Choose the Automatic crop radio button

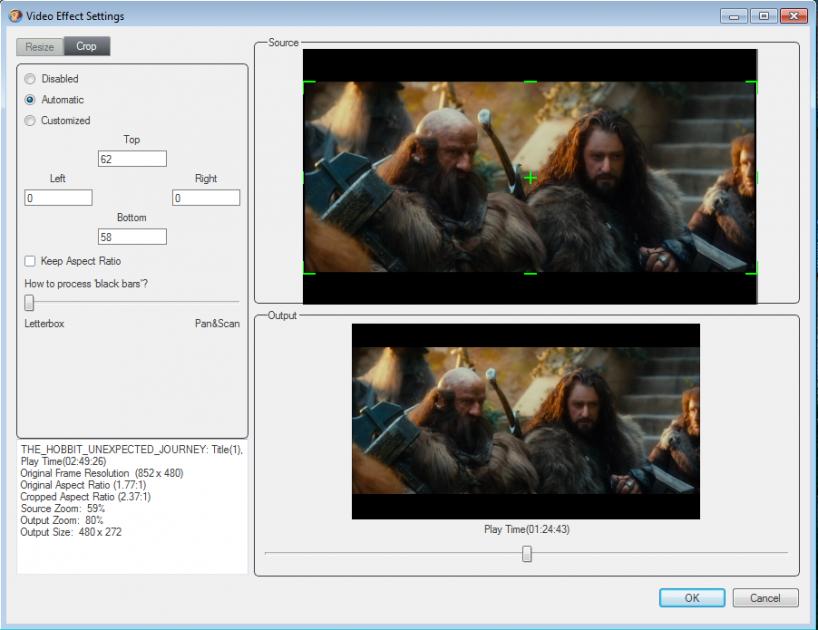pos(30,100)
